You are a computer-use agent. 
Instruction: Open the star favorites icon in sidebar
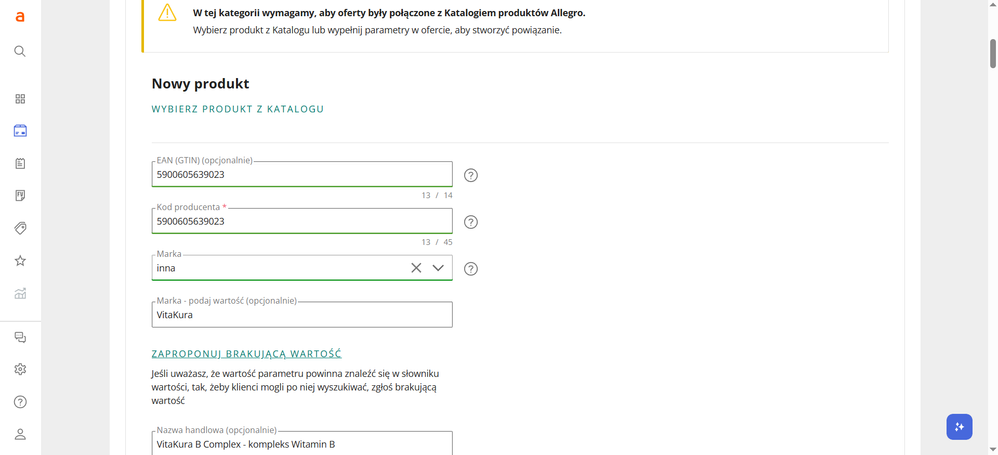pyautogui.click(x=20, y=260)
